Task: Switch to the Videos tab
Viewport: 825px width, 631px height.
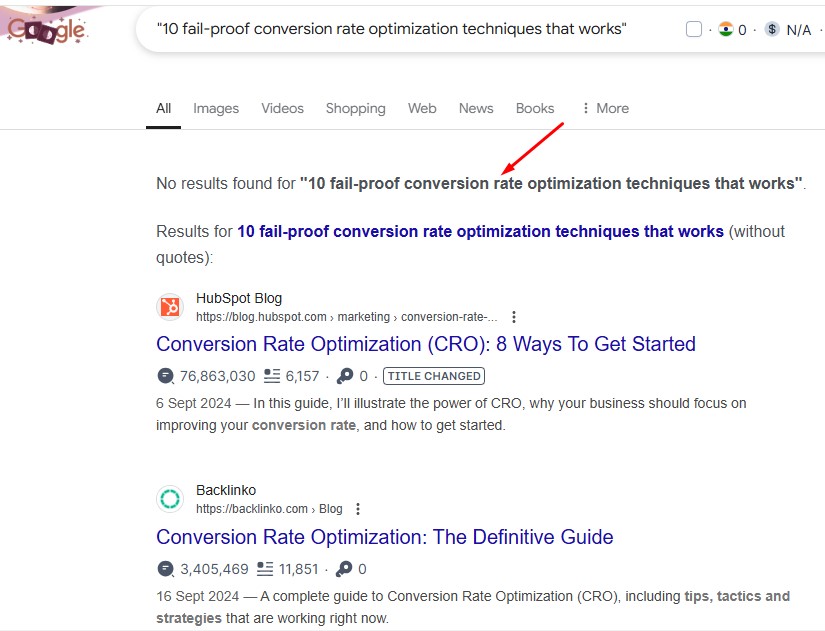Action: 283,108
